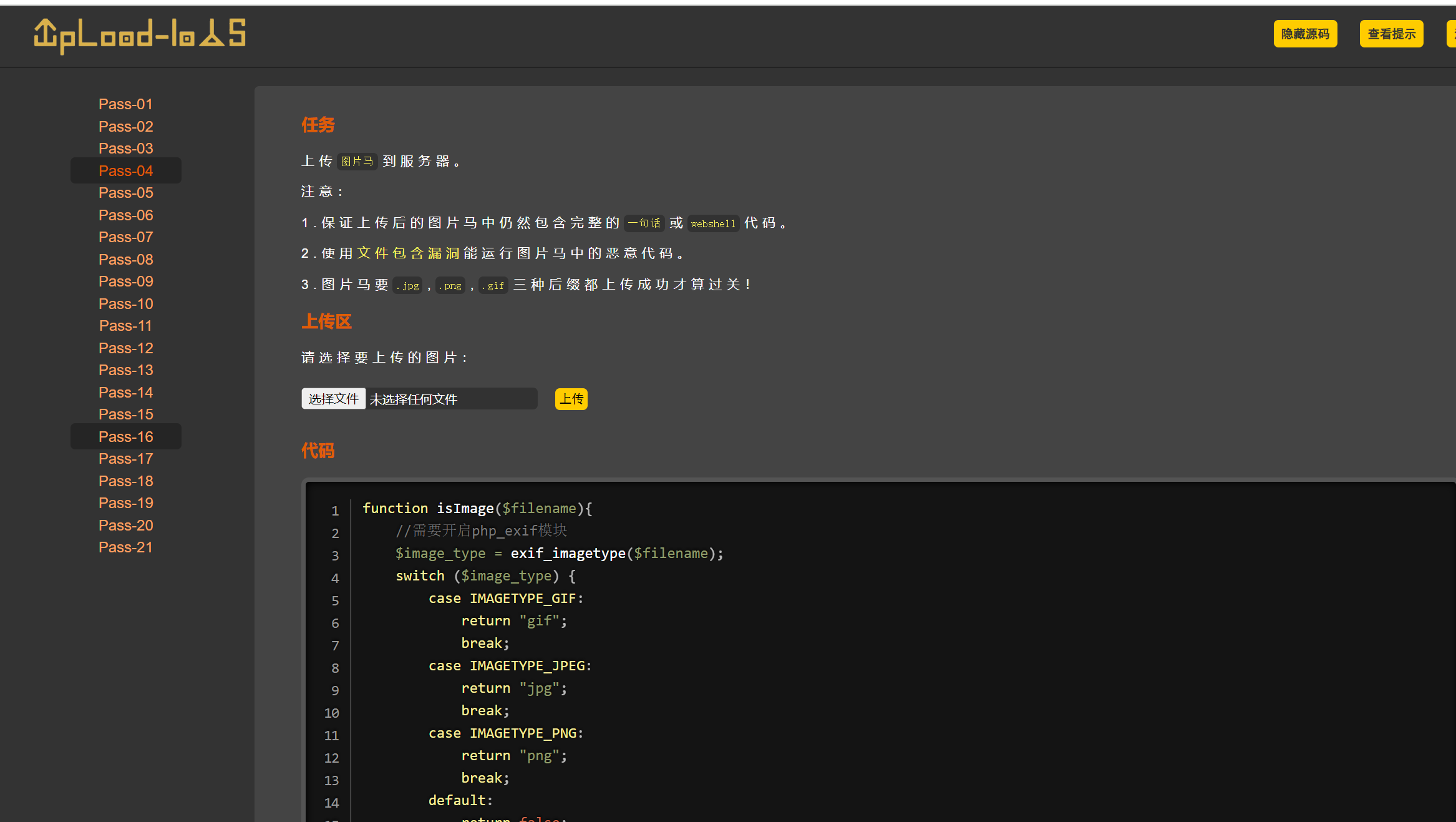Viewport: 1456px width, 822px height.
Task: Open the Pass-07 challenge
Action: [x=125, y=237]
